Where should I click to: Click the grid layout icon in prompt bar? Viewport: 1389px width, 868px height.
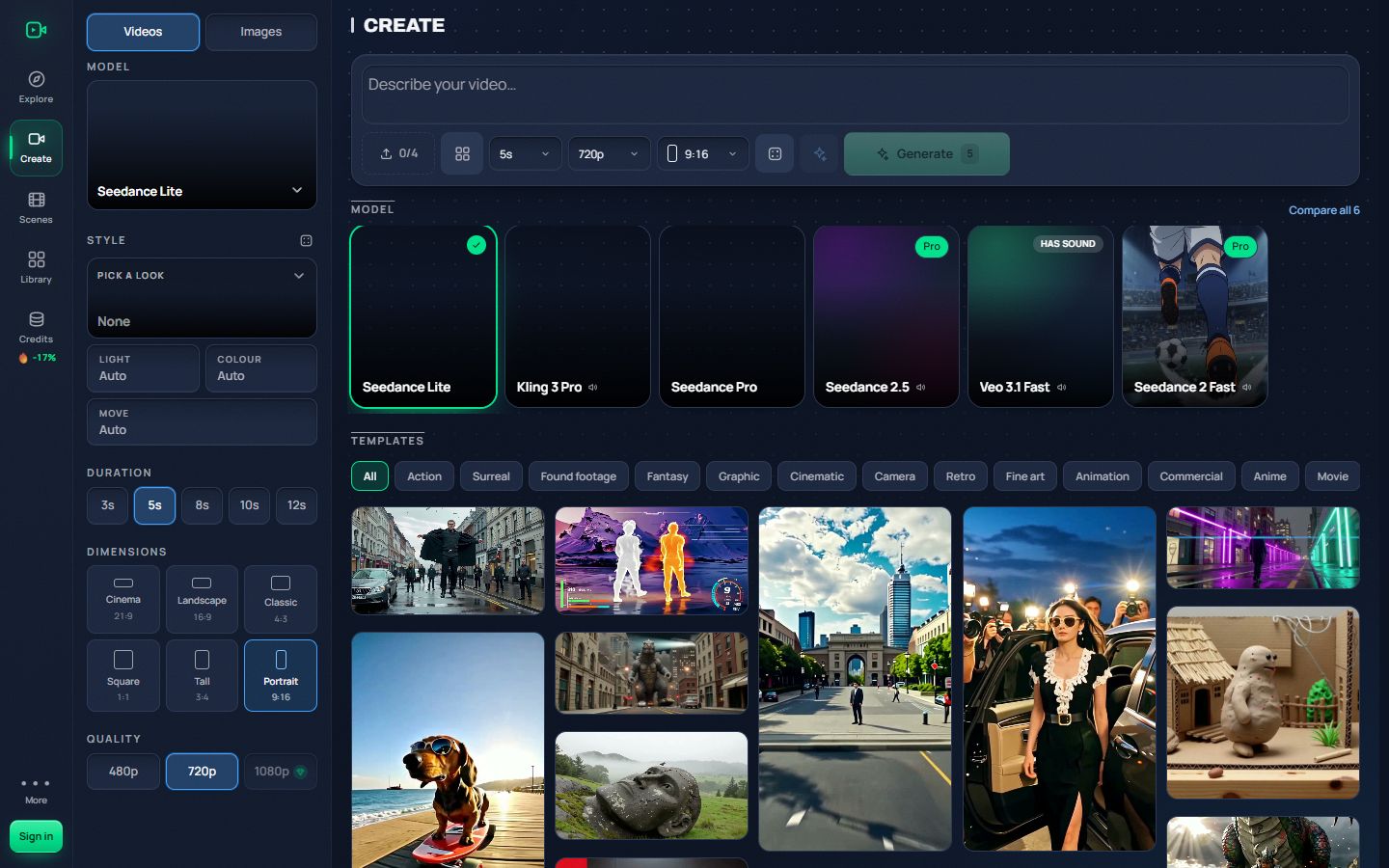(462, 153)
